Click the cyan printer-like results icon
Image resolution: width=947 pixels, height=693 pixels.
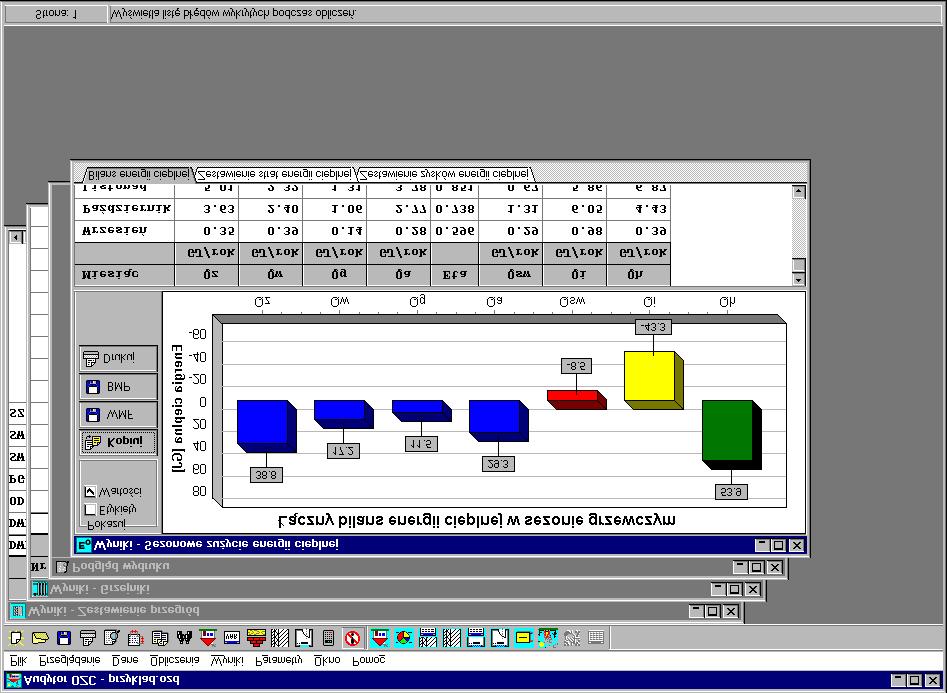click(476, 637)
